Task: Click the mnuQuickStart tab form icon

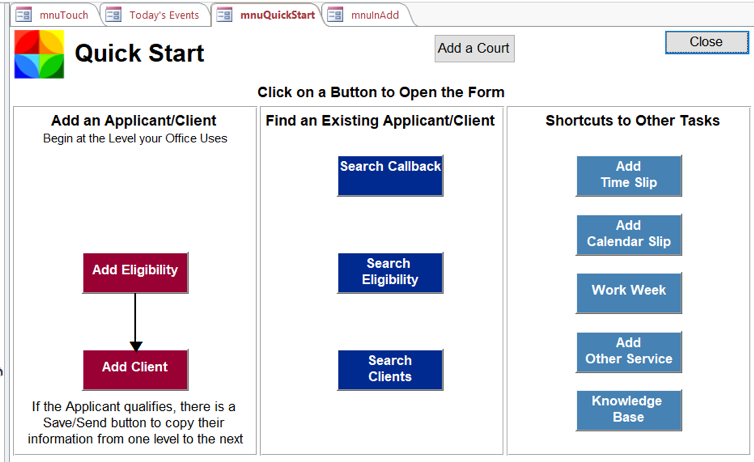Action: [x=224, y=15]
